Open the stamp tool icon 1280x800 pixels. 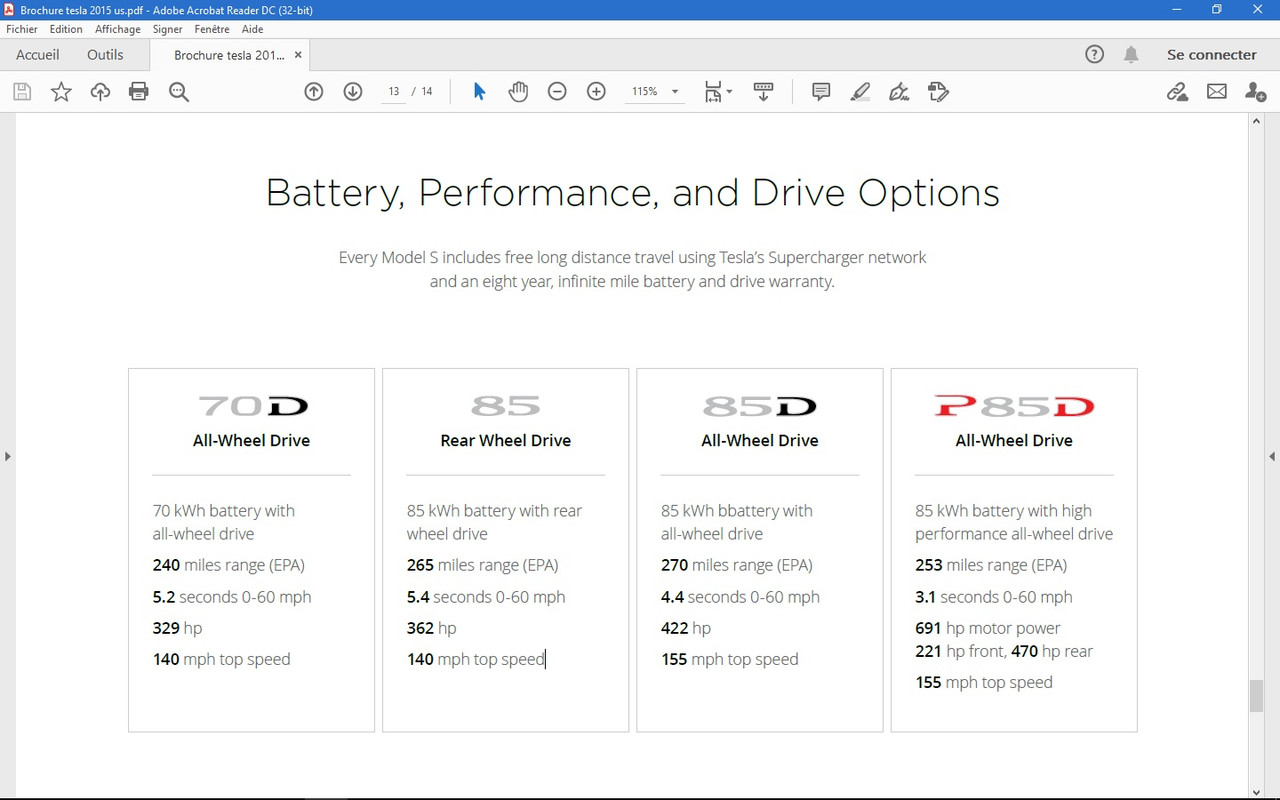click(x=938, y=92)
